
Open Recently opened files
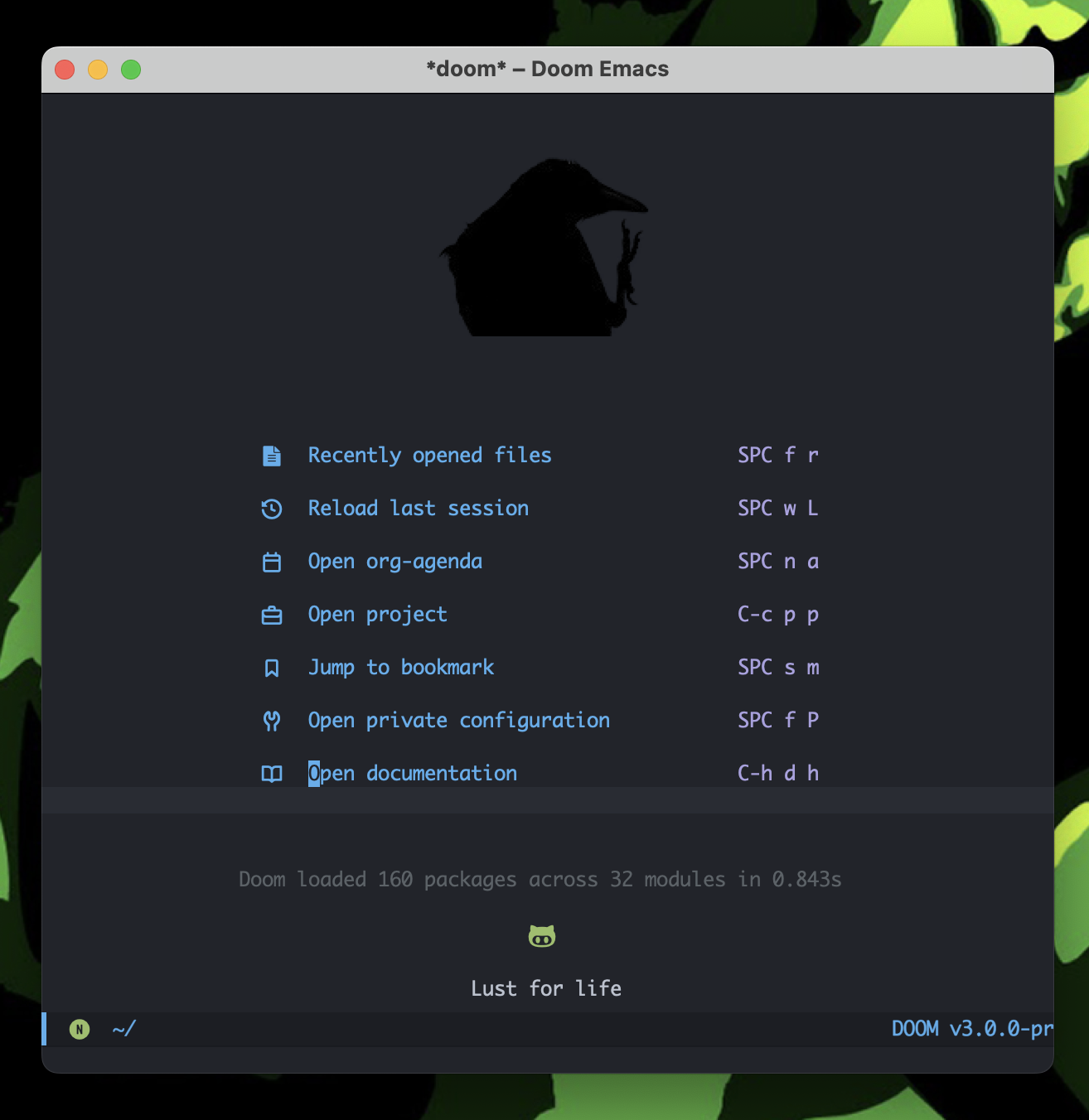[429, 455]
